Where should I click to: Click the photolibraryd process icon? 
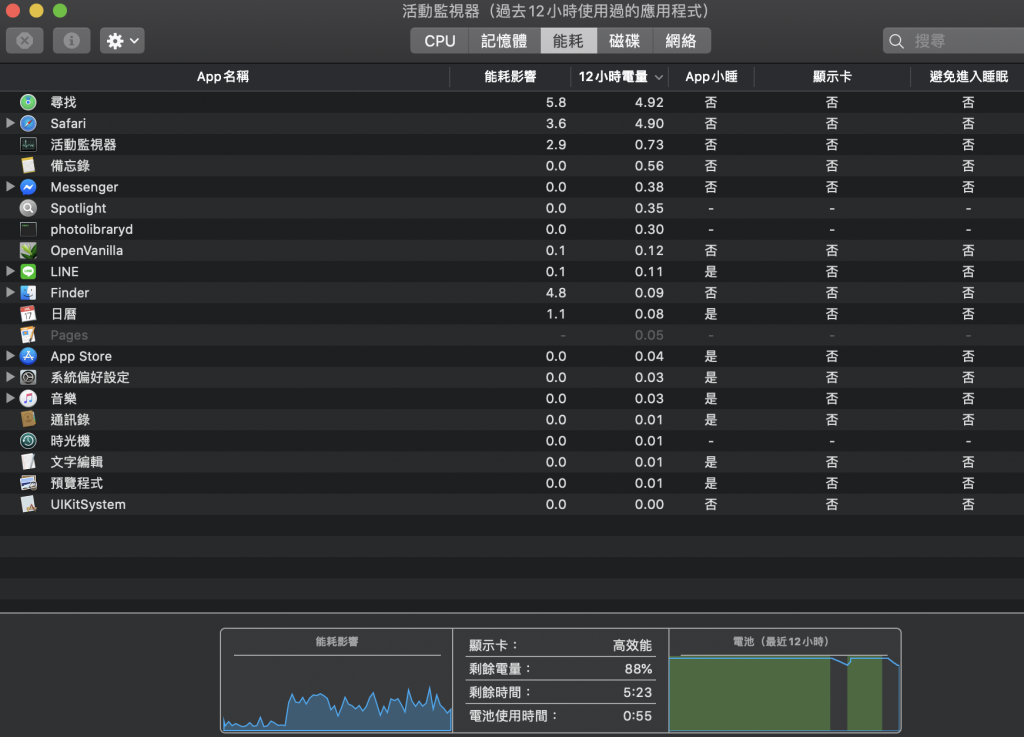[x=28, y=229]
